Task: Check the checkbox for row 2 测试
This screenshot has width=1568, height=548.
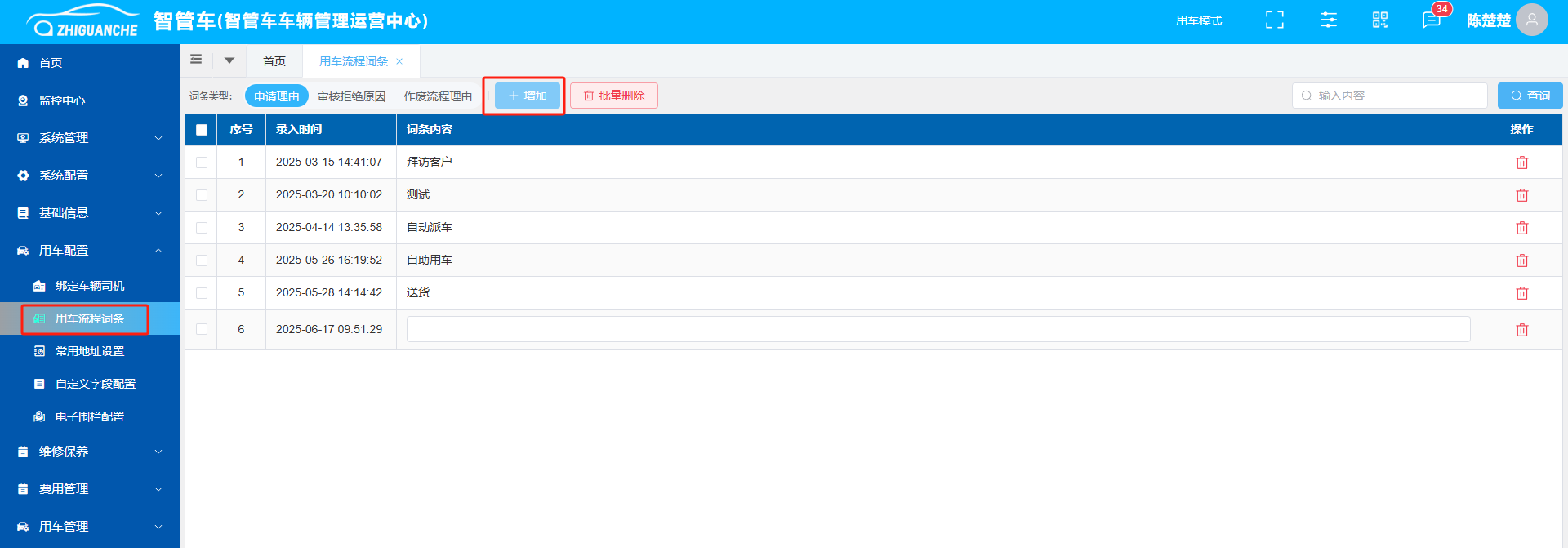Action: click(x=202, y=195)
